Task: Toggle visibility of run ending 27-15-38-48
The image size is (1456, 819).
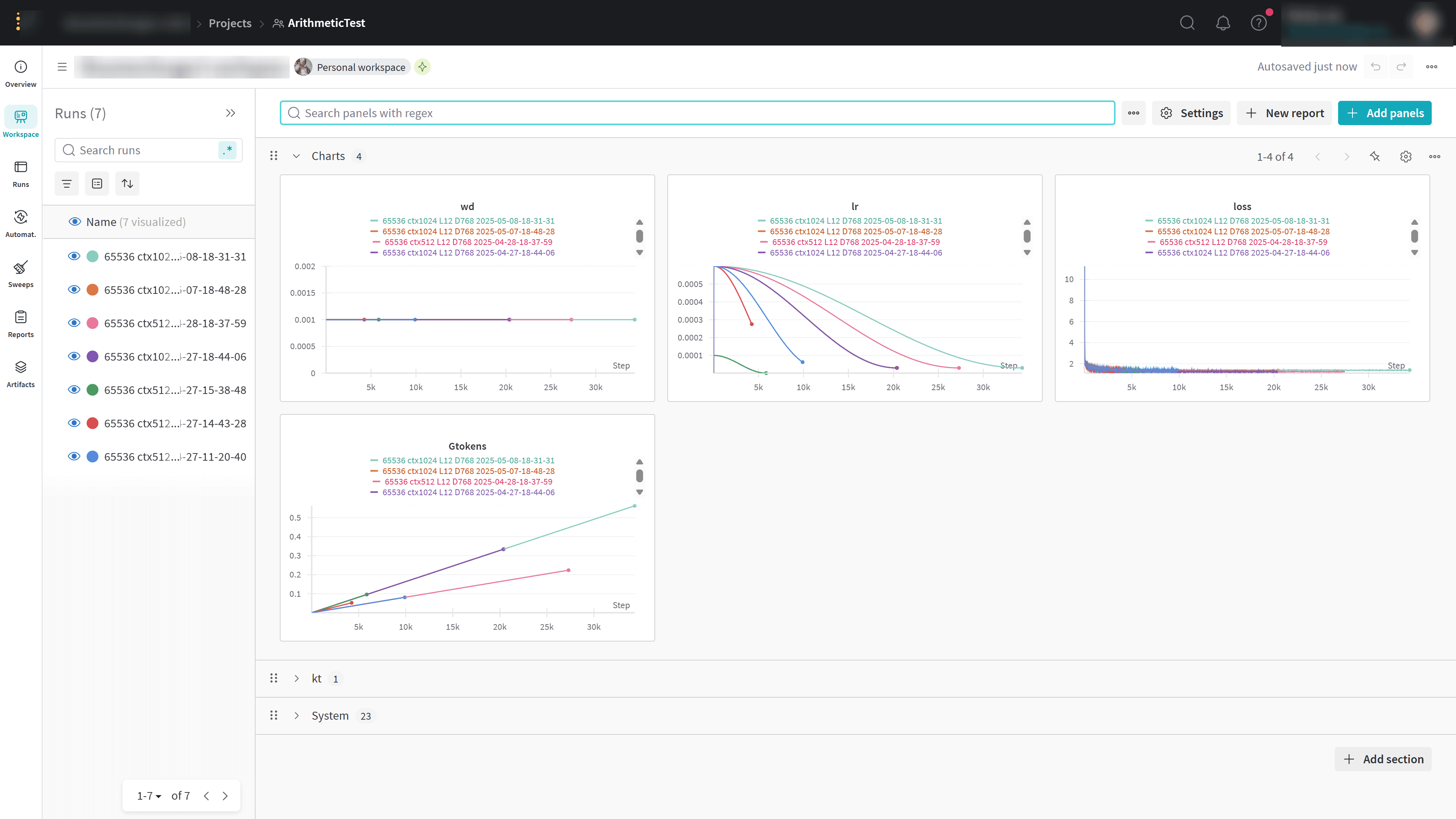Action: 74,389
